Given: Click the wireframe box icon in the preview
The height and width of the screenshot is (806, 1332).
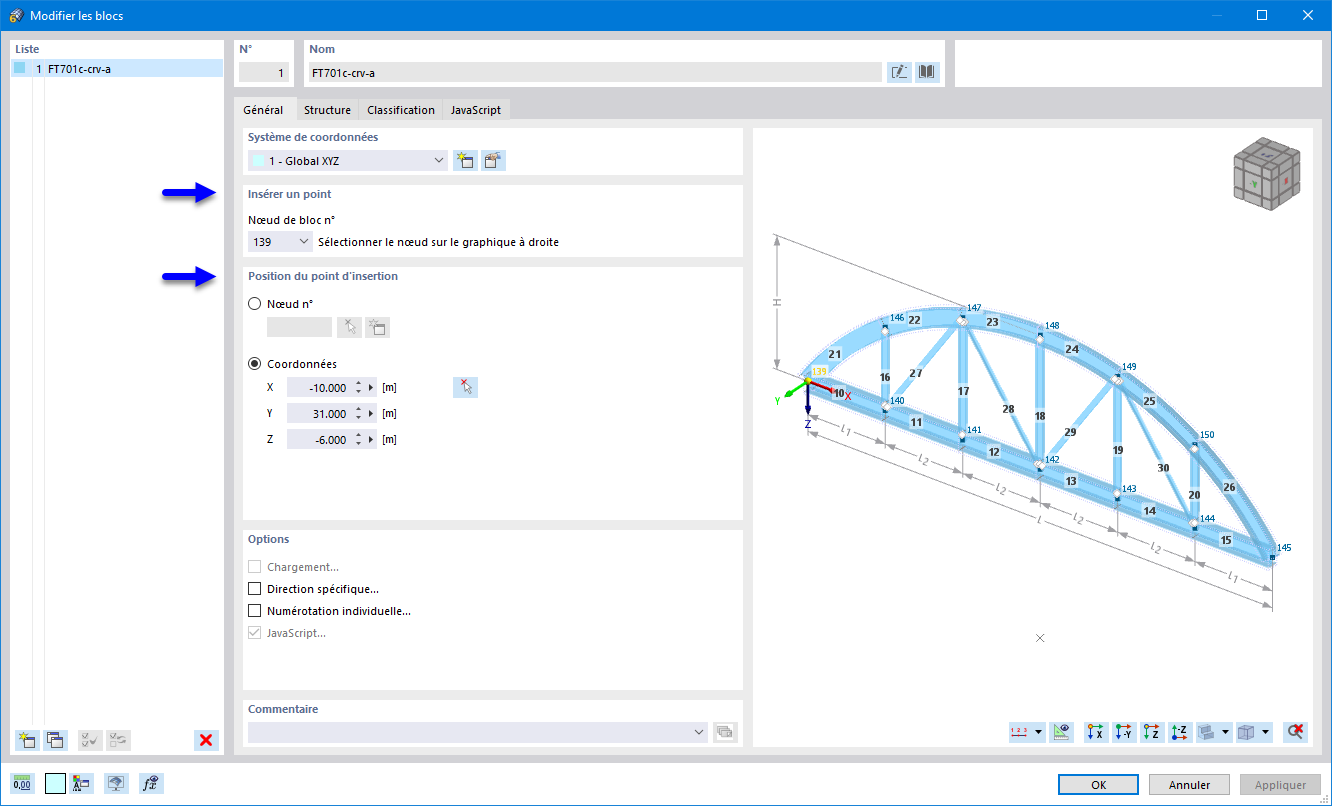Looking at the screenshot, I should [1246, 732].
